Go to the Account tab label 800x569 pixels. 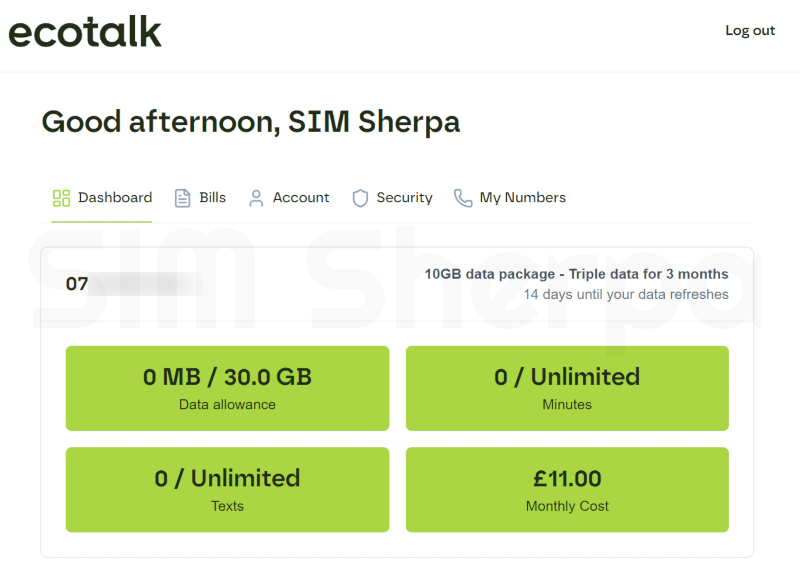[x=301, y=198]
